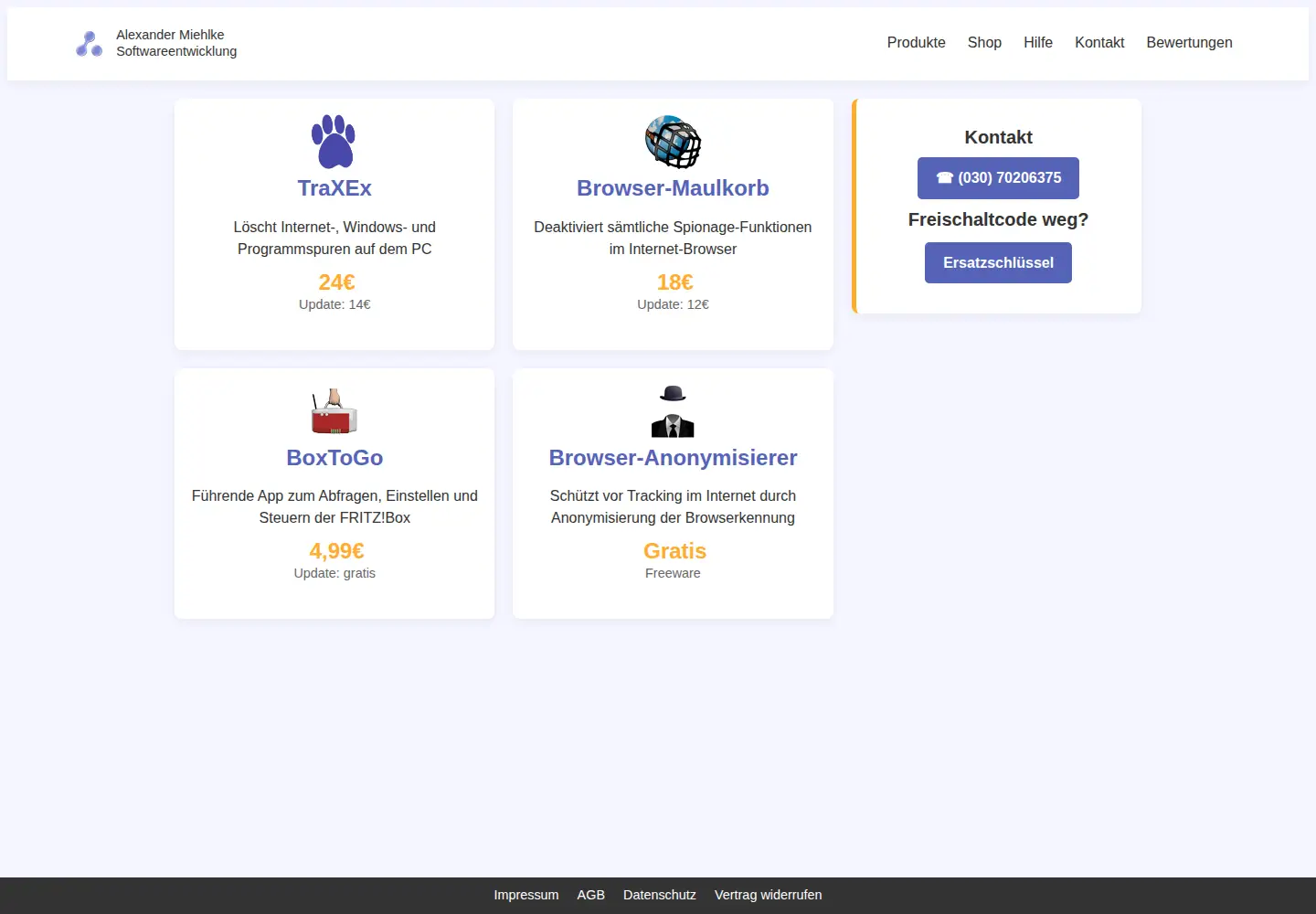Viewport: 1316px width, 914px height.
Task: Go to the Shop page
Action: coord(984,42)
